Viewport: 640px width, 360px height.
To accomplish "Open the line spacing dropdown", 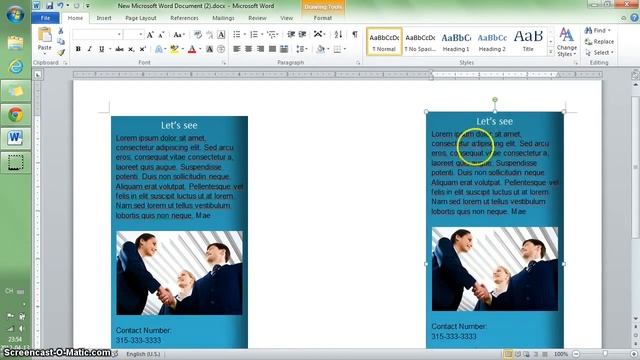I will coord(302,49).
